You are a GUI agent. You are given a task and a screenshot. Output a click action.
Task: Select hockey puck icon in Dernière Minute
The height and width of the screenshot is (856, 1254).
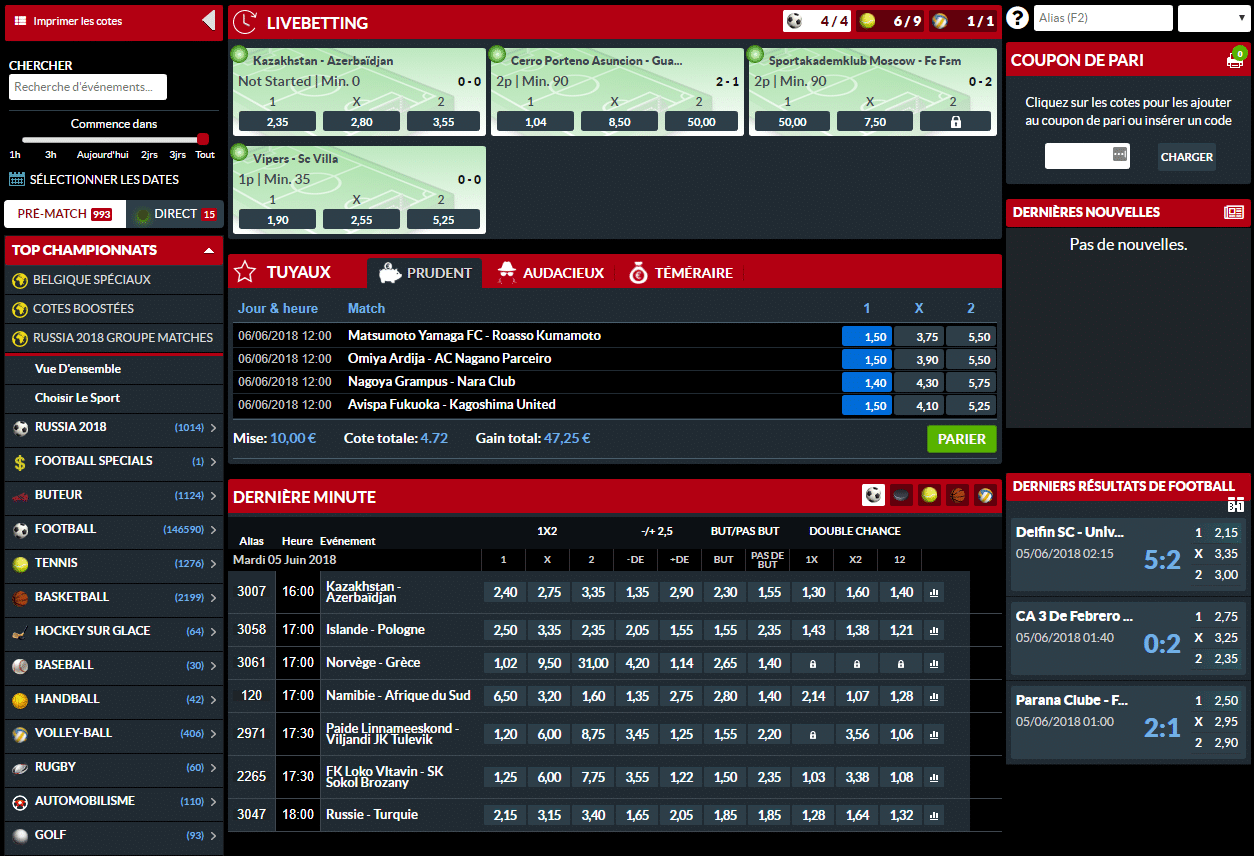pyautogui.click(x=902, y=495)
